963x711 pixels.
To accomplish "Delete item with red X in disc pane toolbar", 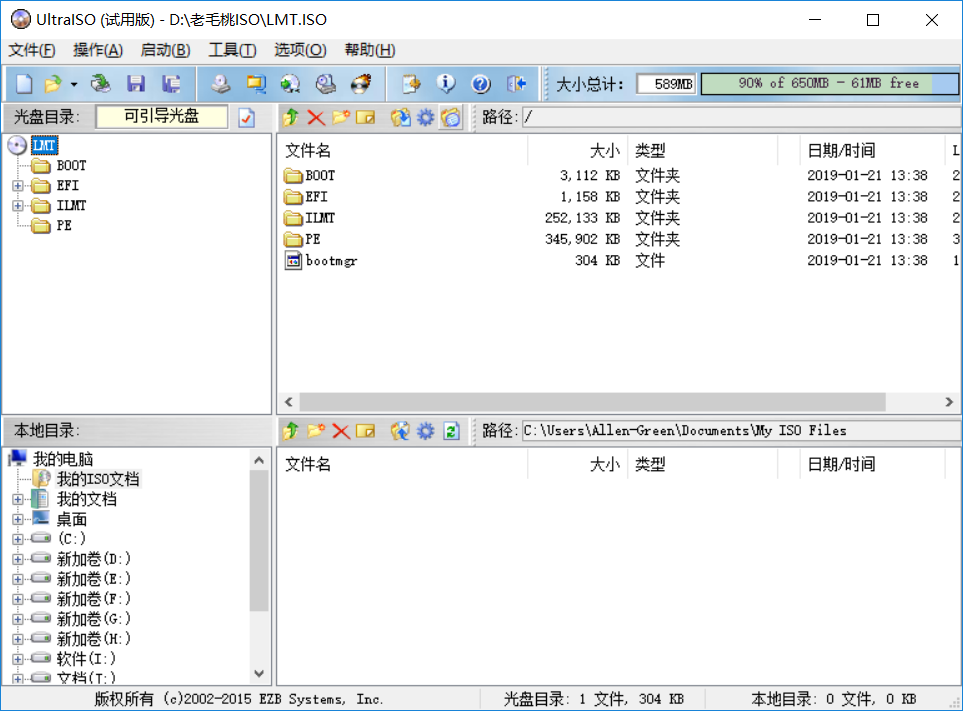I will tap(316, 117).
